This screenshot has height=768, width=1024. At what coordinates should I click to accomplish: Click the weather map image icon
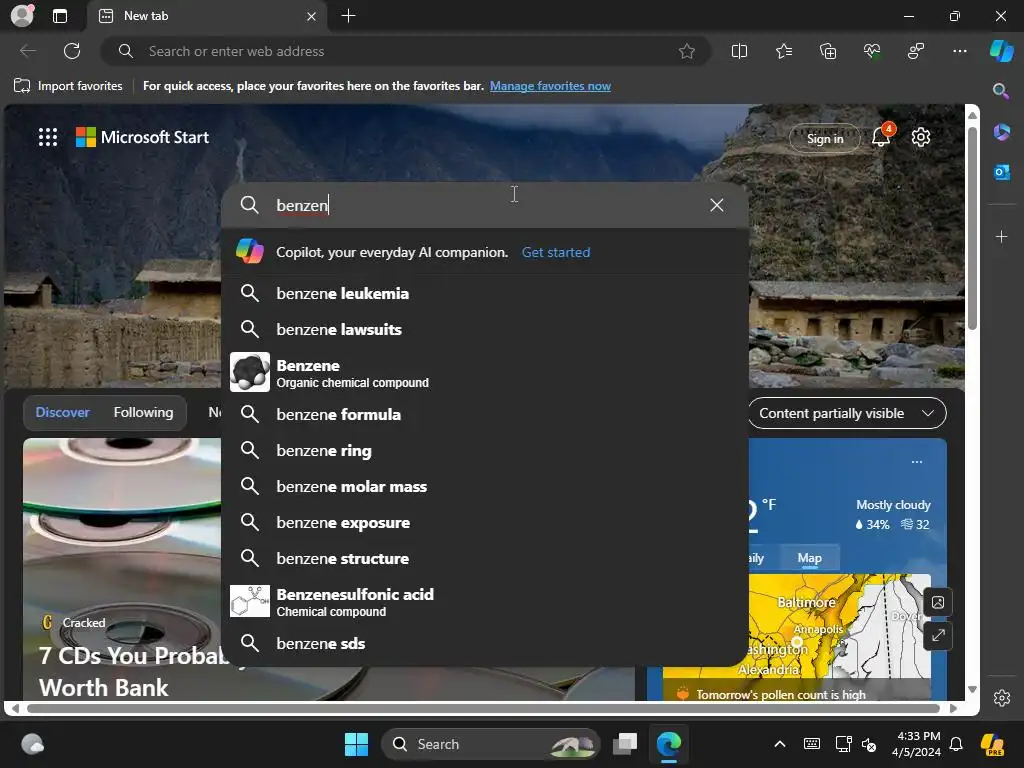(x=938, y=602)
